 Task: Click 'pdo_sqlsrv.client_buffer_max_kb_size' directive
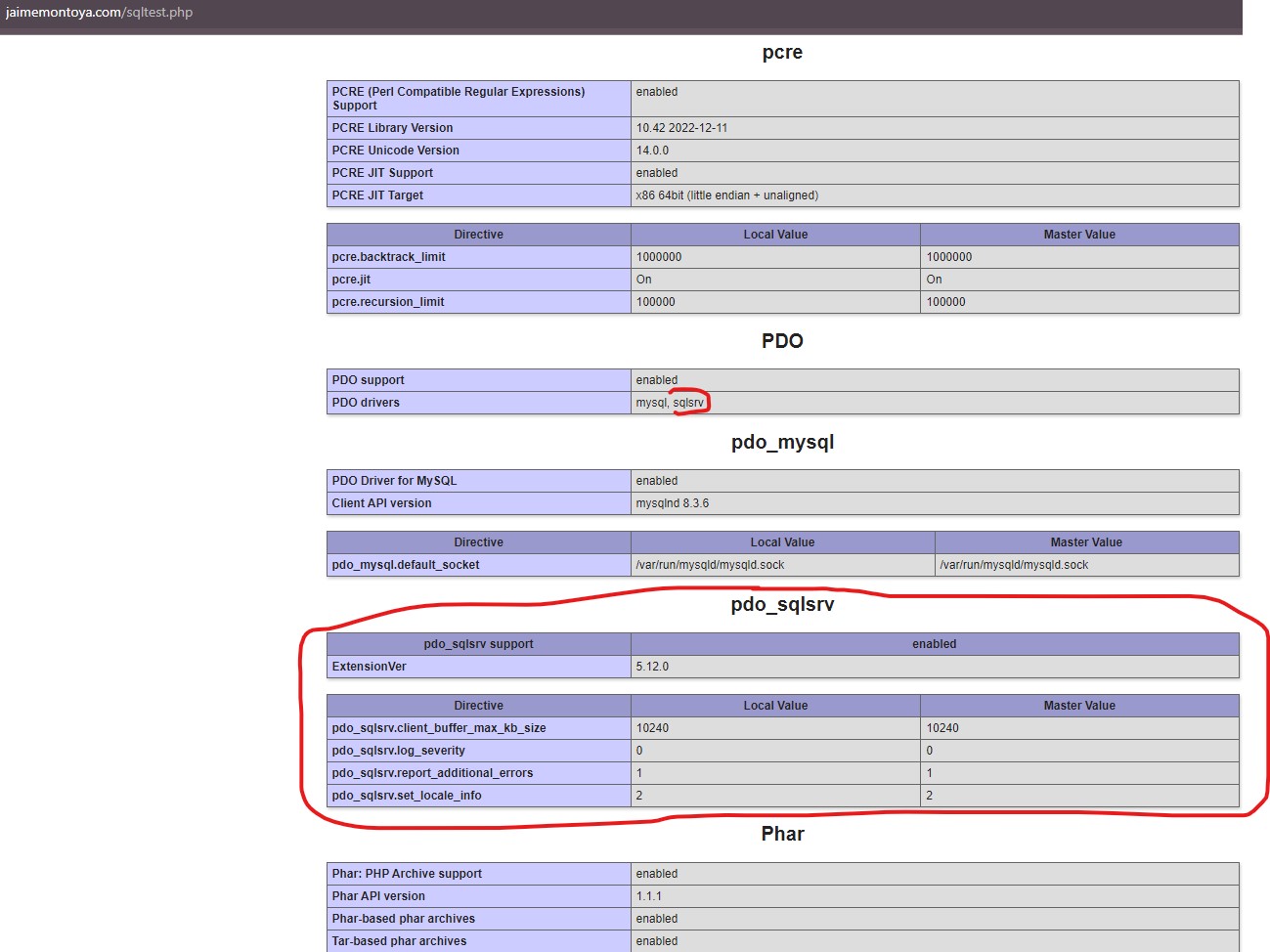(x=439, y=728)
